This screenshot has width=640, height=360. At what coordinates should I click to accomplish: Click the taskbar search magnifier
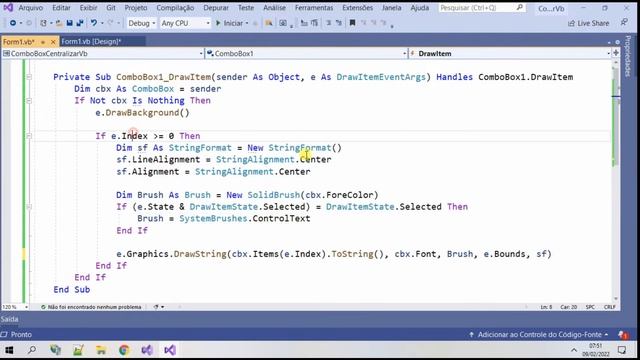click(x=32, y=350)
